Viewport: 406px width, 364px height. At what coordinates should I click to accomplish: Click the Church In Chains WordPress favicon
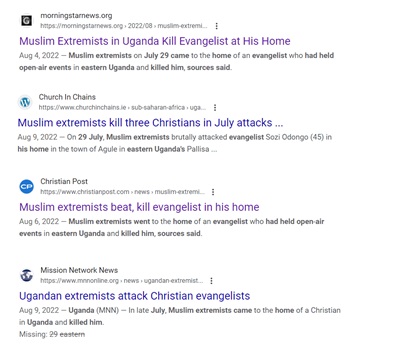tap(25, 102)
